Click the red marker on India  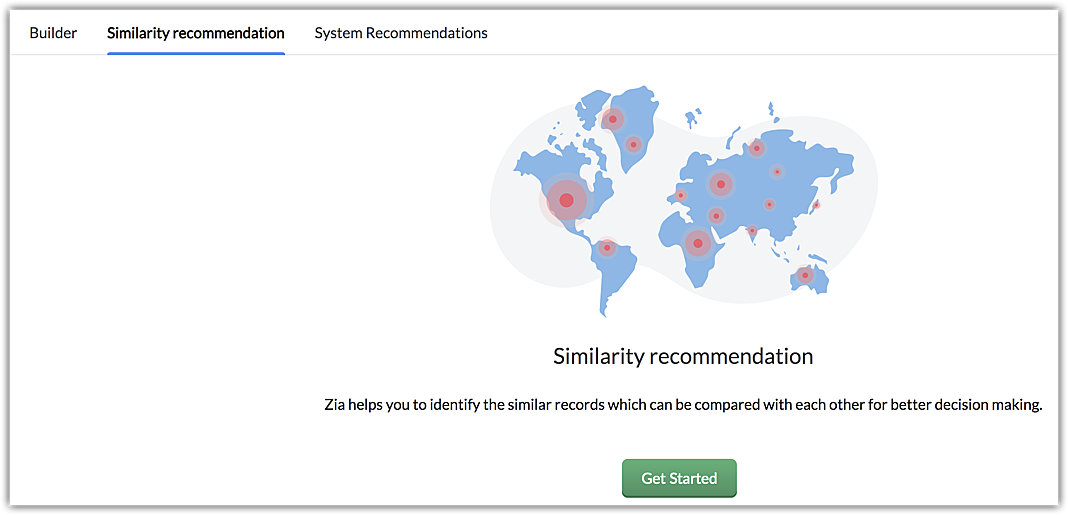click(x=752, y=231)
